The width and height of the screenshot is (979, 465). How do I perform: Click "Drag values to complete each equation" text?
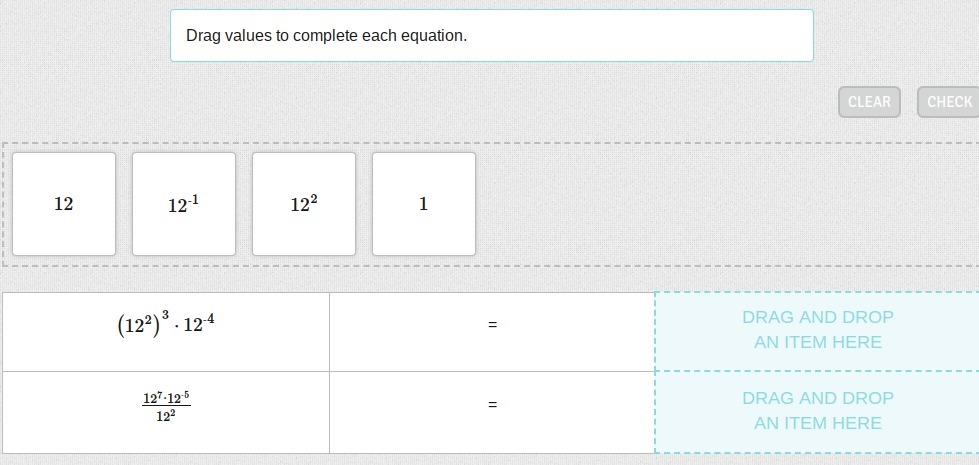[326, 35]
